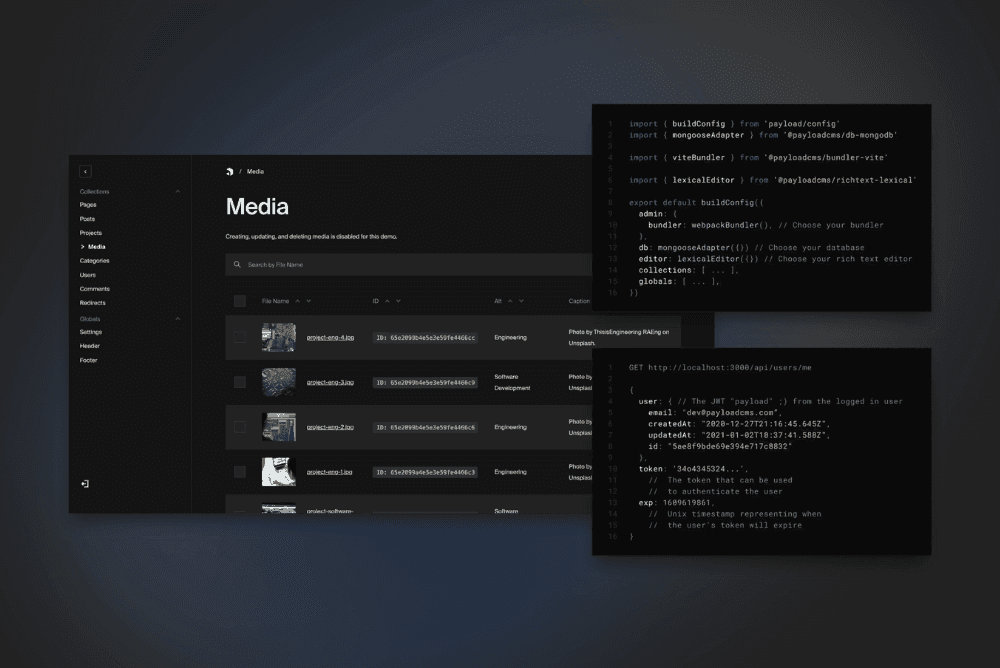Screen dimensions: 1000x668
Task: Open Comments in the sidebar
Action: pos(94,289)
